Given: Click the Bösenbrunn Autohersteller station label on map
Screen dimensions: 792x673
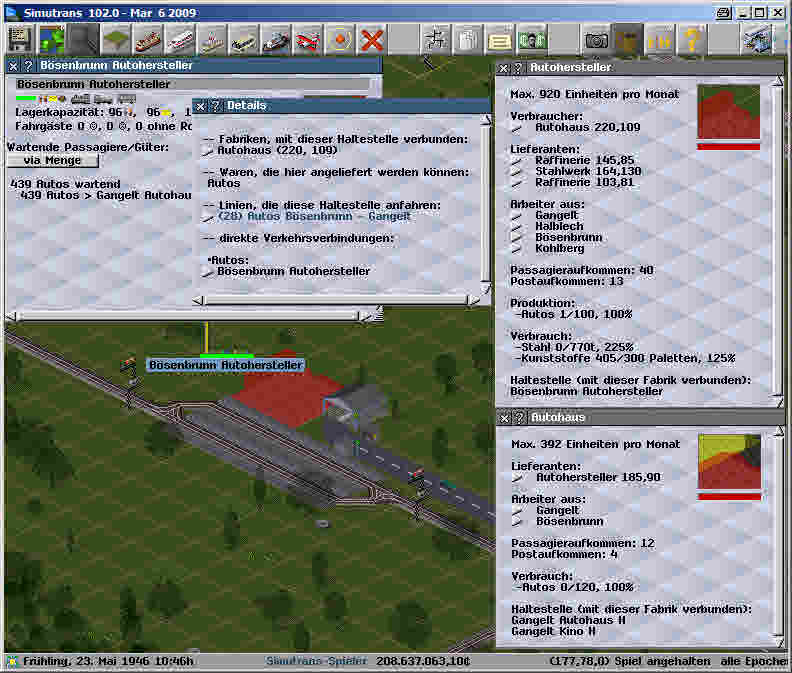Looking at the screenshot, I should 225,365.
